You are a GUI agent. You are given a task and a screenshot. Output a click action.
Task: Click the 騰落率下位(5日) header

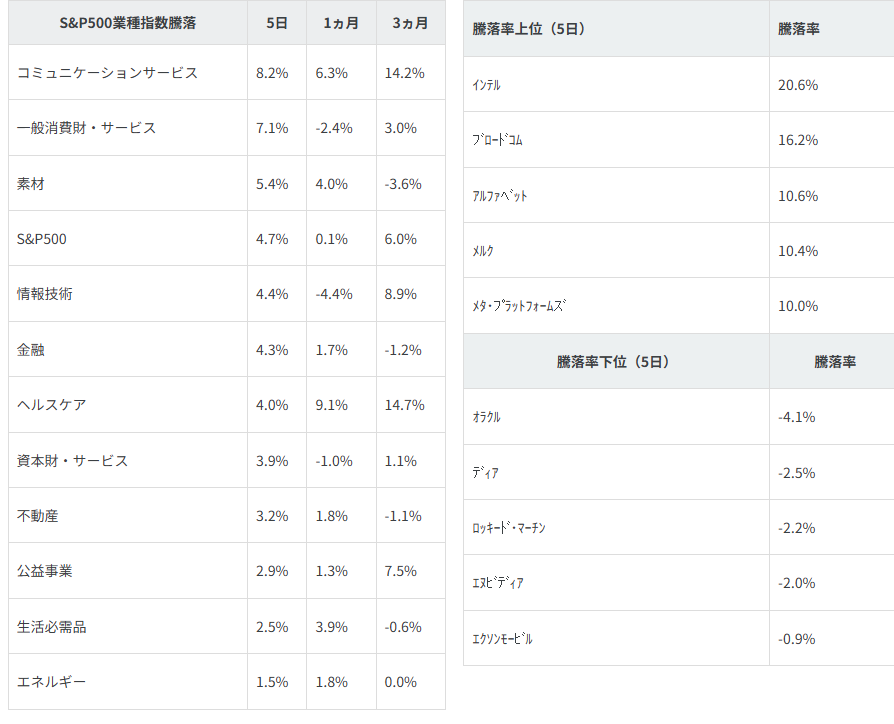pos(613,362)
